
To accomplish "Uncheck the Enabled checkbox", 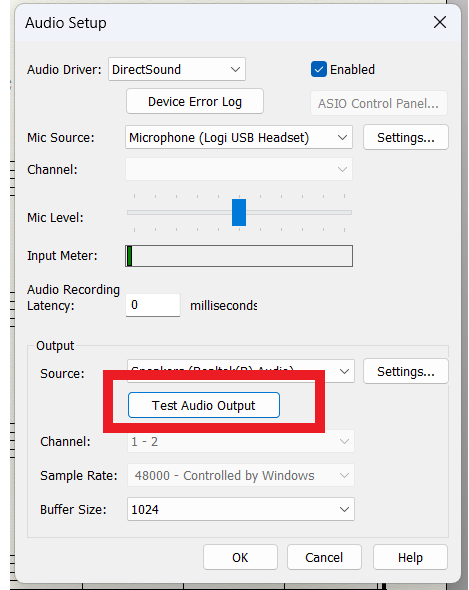I will point(318,69).
